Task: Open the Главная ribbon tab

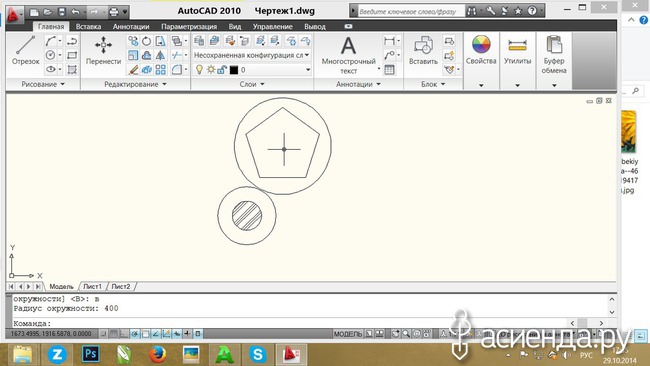Action: click(51, 27)
